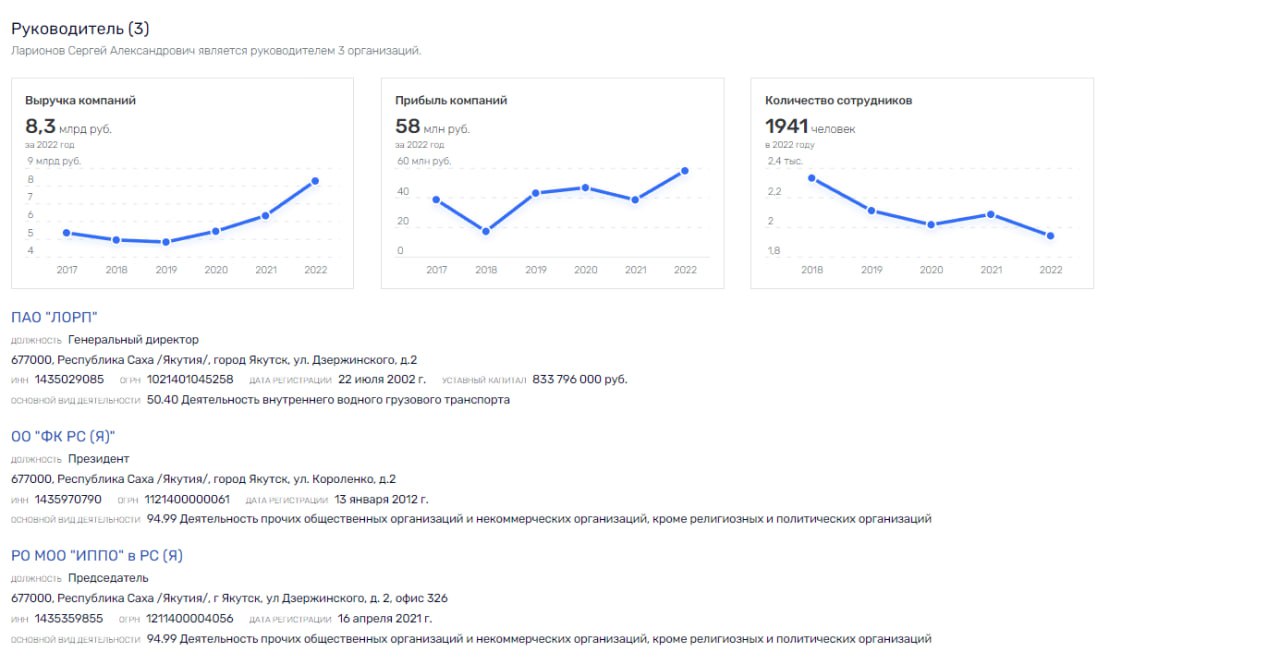1280x664 pixels.
Task: Click ОГРН value 1021401045258
Action: coord(190,379)
